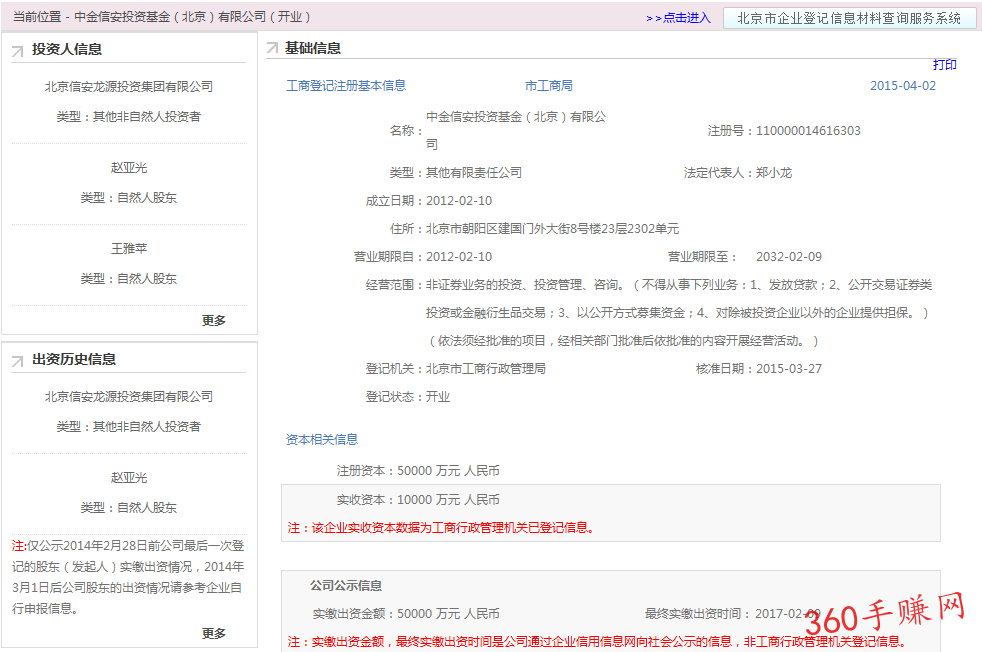This screenshot has width=982, height=652.
Task: Click the 营业期限自 value 2012-02-10
Action: pos(459,257)
